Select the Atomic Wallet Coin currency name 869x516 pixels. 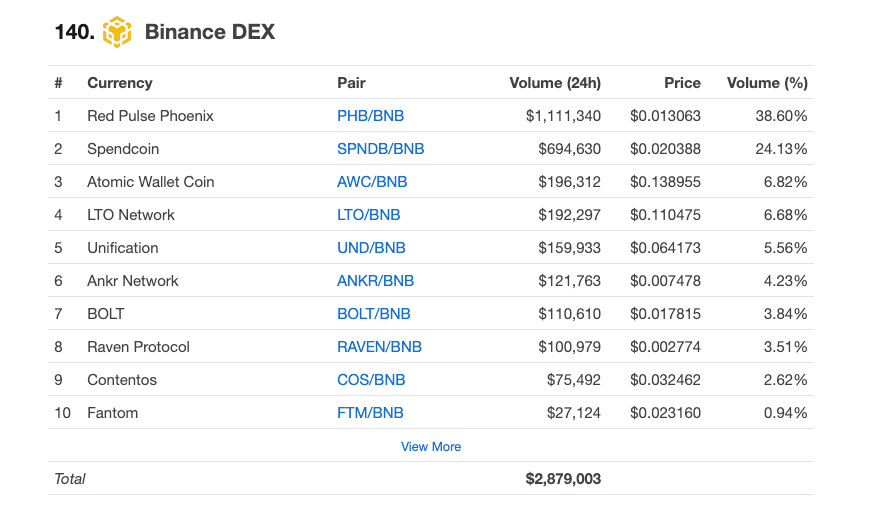click(151, 182)
